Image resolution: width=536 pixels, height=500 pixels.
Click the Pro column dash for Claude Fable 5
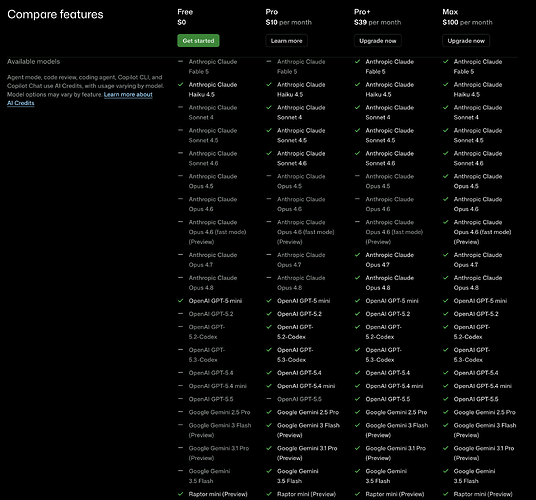(269, 62)
